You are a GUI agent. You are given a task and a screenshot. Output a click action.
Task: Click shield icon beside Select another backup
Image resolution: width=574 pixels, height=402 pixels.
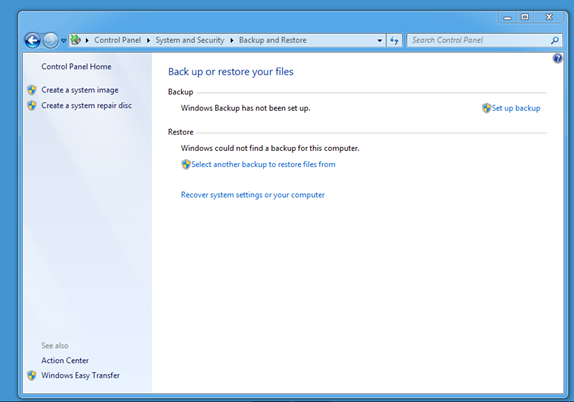[186, 164]
